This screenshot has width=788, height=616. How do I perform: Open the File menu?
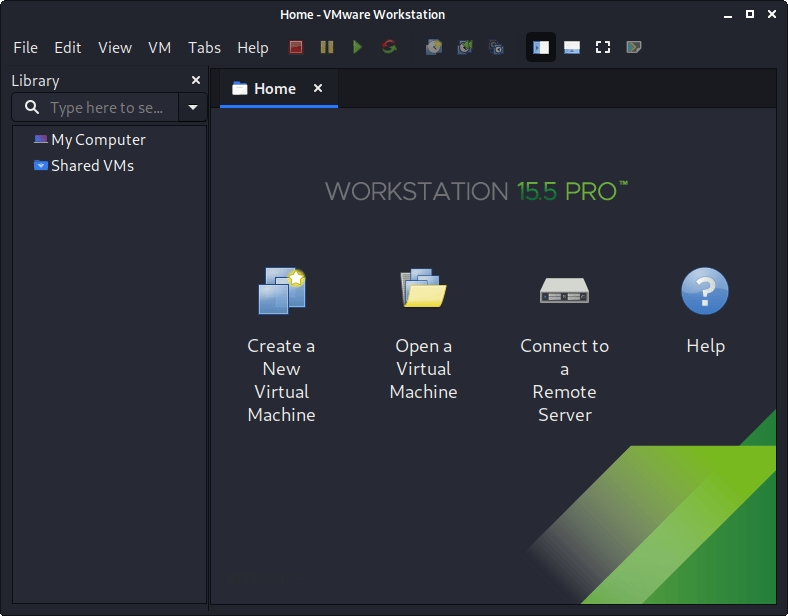[x=25, y=47]
